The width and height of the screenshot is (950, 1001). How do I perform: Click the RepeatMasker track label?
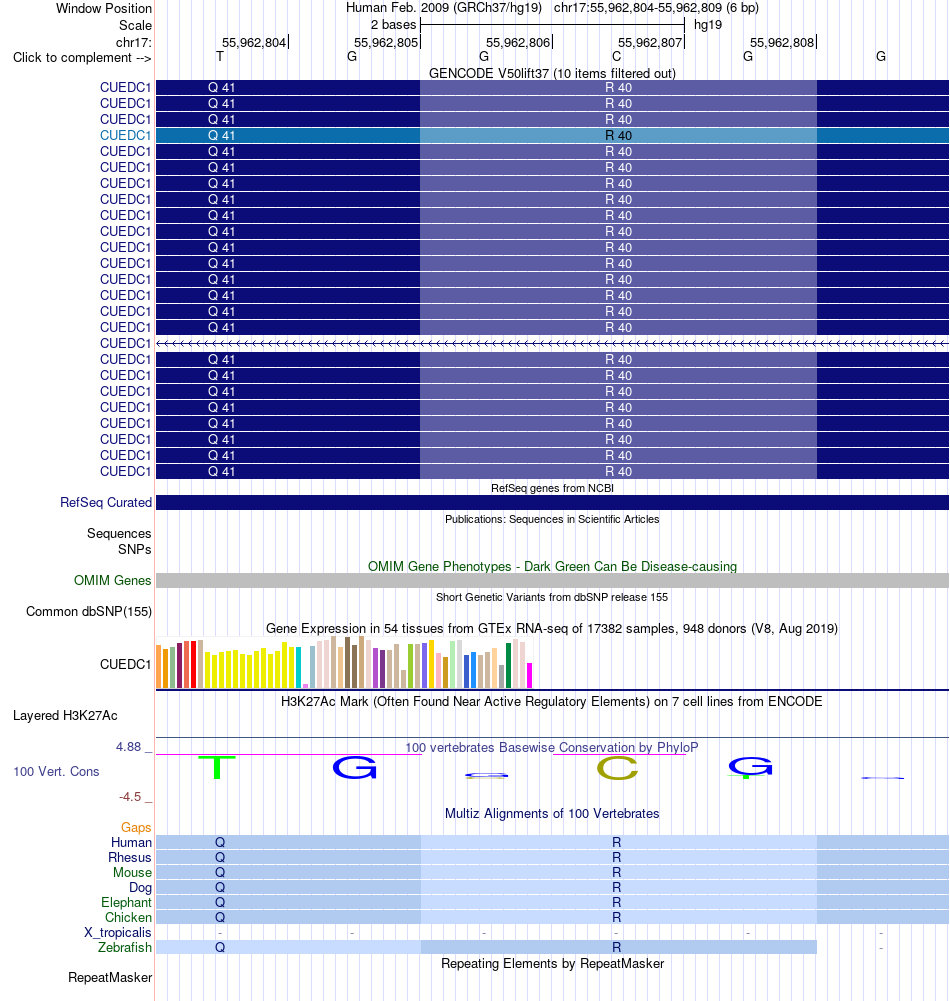coord(110,977)
